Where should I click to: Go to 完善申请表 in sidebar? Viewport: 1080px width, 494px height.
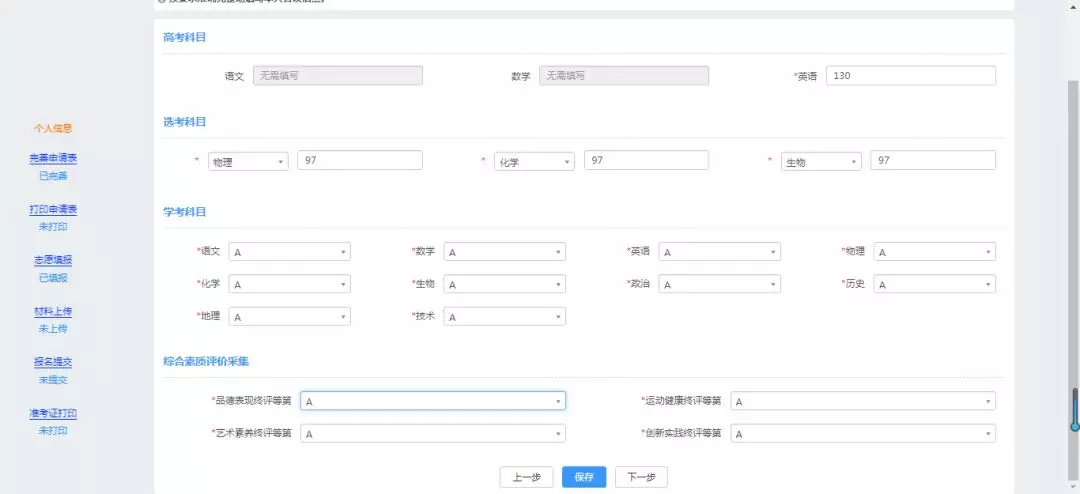click(x=53, y=158)
